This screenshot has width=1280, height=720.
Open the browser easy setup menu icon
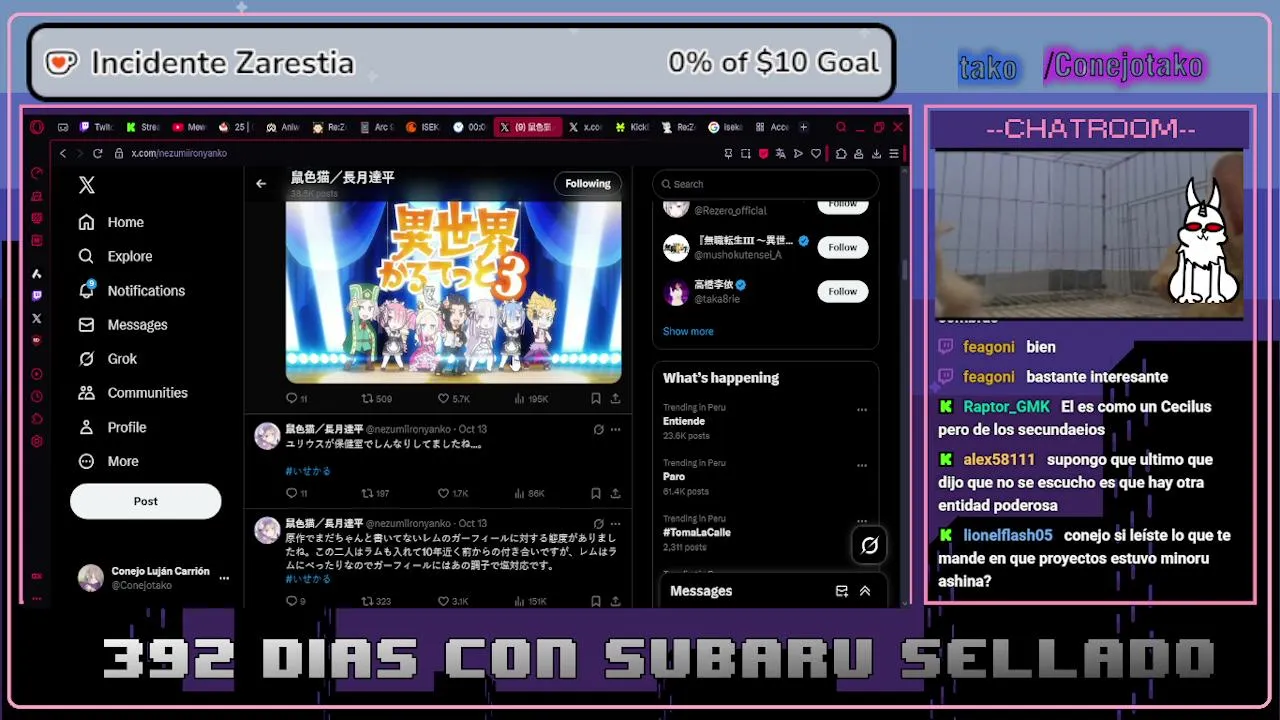point(893,153)
